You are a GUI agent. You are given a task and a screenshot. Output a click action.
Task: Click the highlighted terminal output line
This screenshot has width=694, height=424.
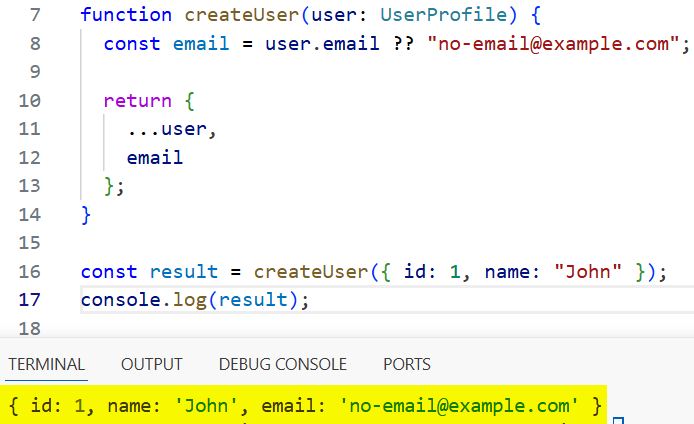[x=303, y=405]
